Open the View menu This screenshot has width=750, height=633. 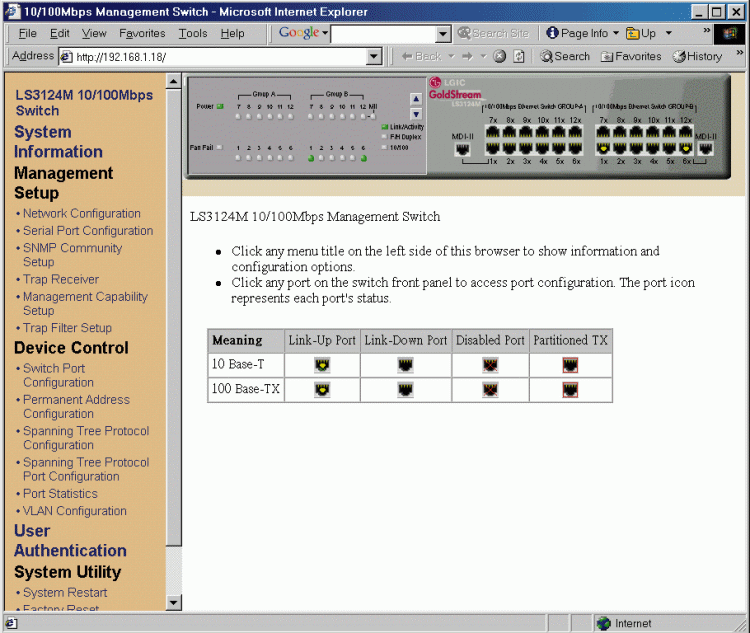pos(94,33)
